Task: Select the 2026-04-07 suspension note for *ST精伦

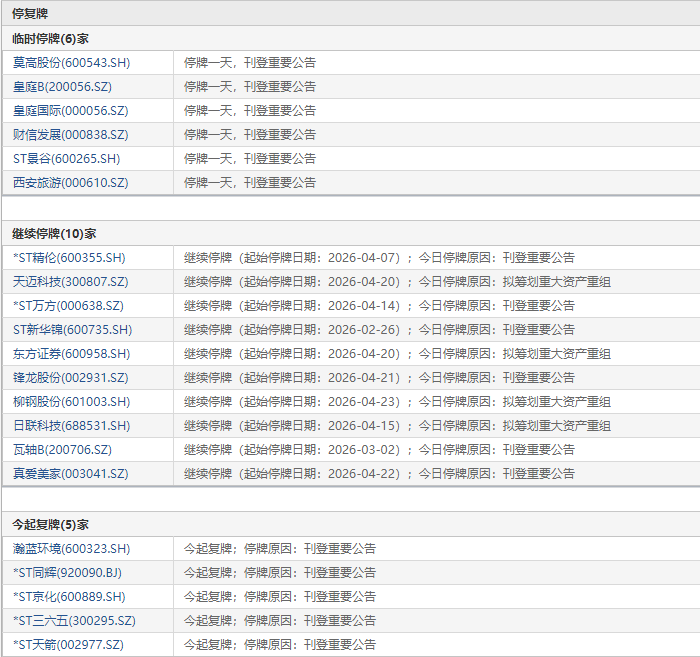Action: pos(379,258)
